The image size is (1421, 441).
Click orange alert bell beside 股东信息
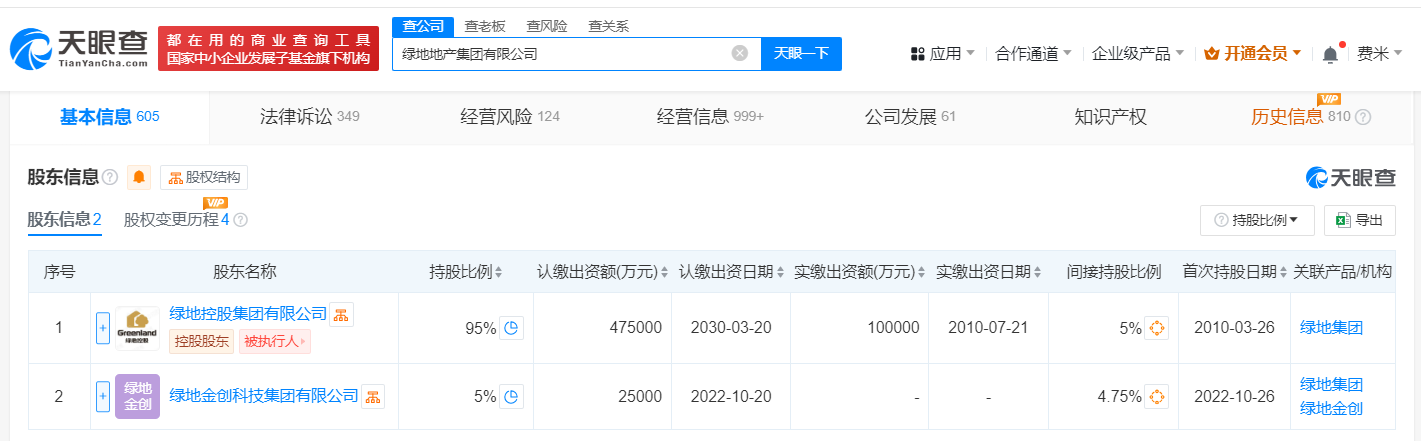tap(139, 178)
